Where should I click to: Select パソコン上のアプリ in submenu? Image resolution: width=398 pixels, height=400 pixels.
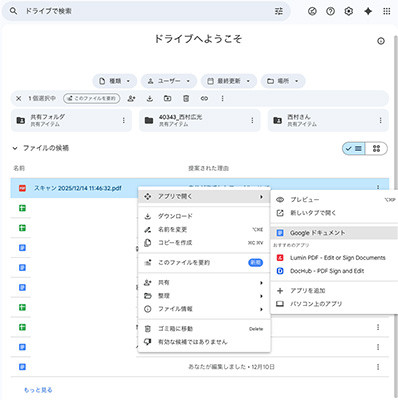point(334,304)
